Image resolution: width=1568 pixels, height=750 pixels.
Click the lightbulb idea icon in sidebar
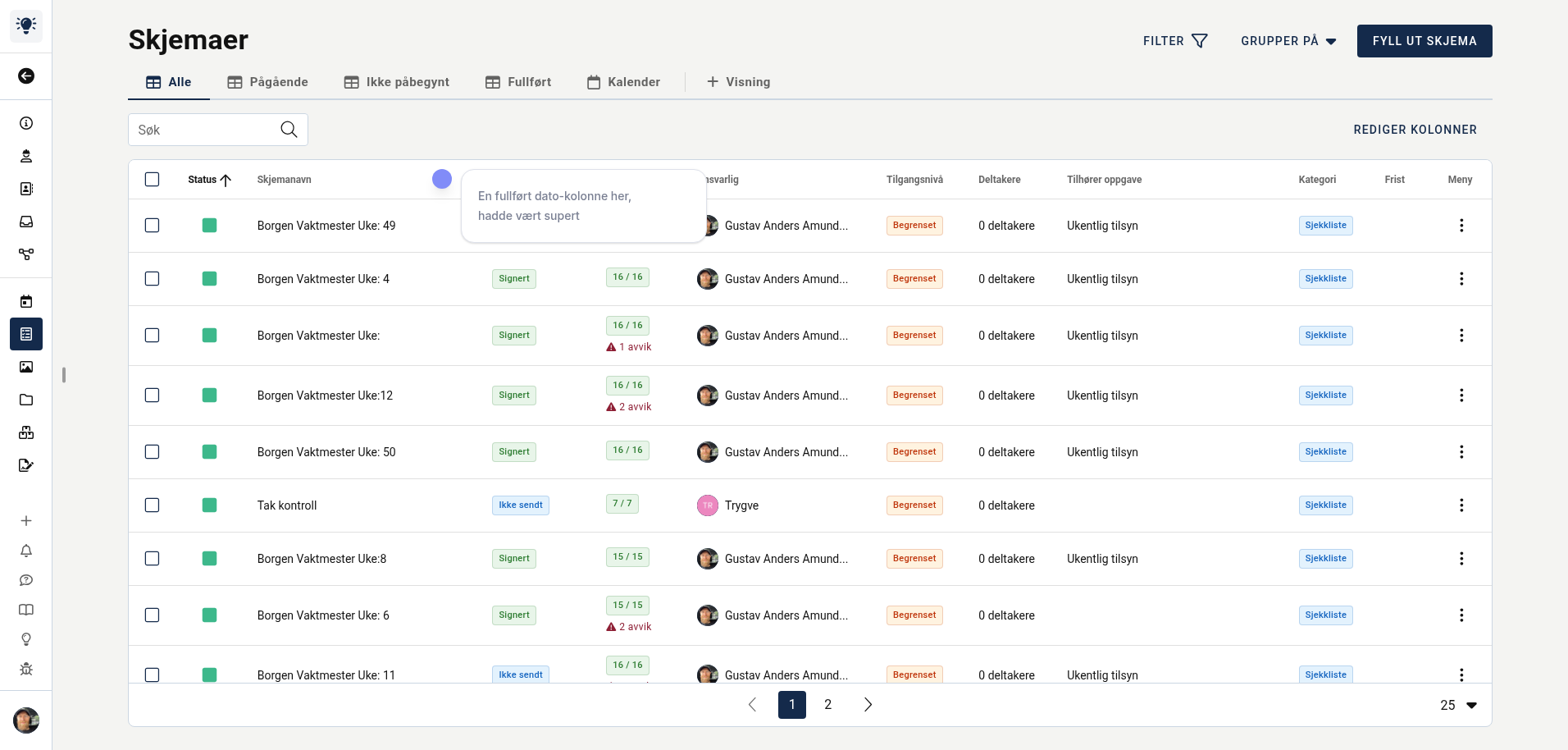tap(26, 639)
